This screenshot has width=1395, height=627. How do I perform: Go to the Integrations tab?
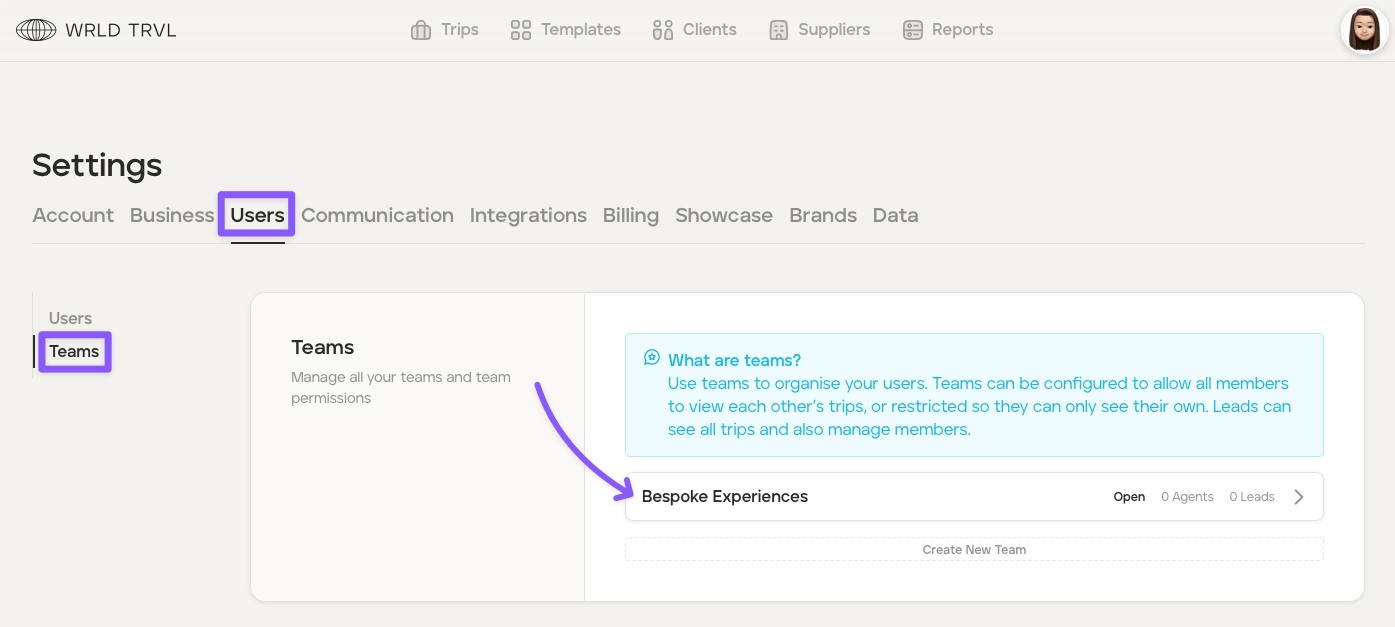[528, 215]
